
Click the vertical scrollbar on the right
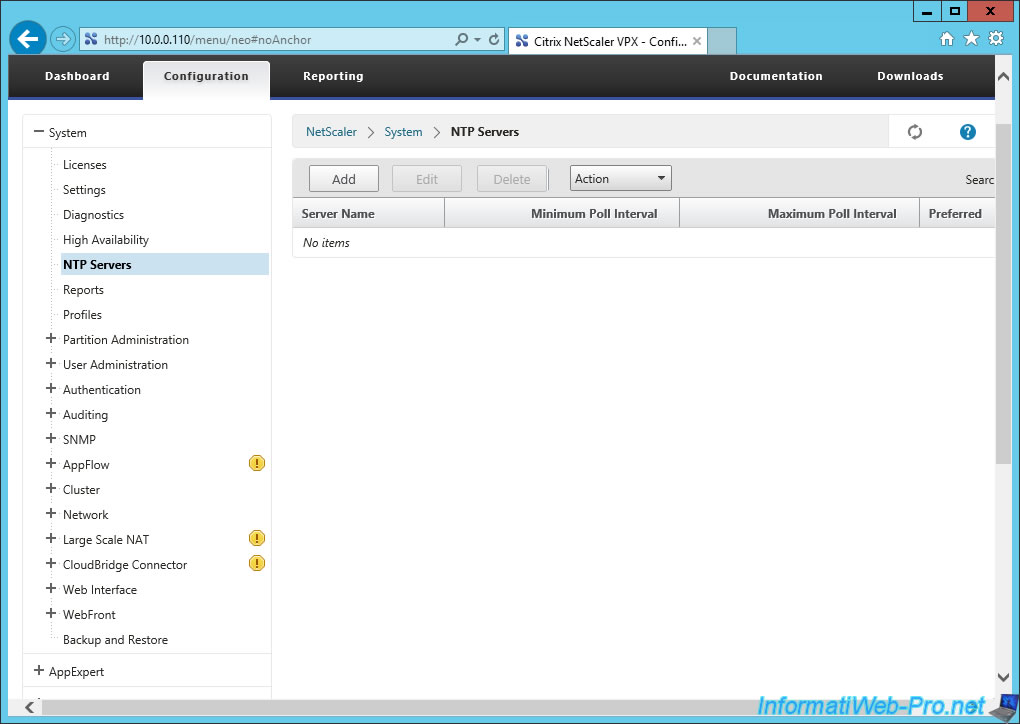coord(1004,300)
